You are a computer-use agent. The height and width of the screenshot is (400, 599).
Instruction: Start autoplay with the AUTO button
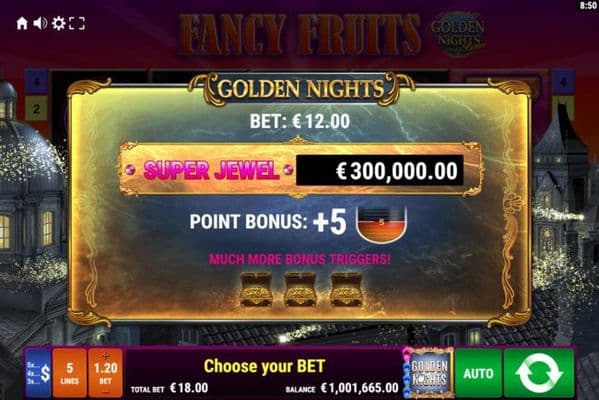(478, 373)
